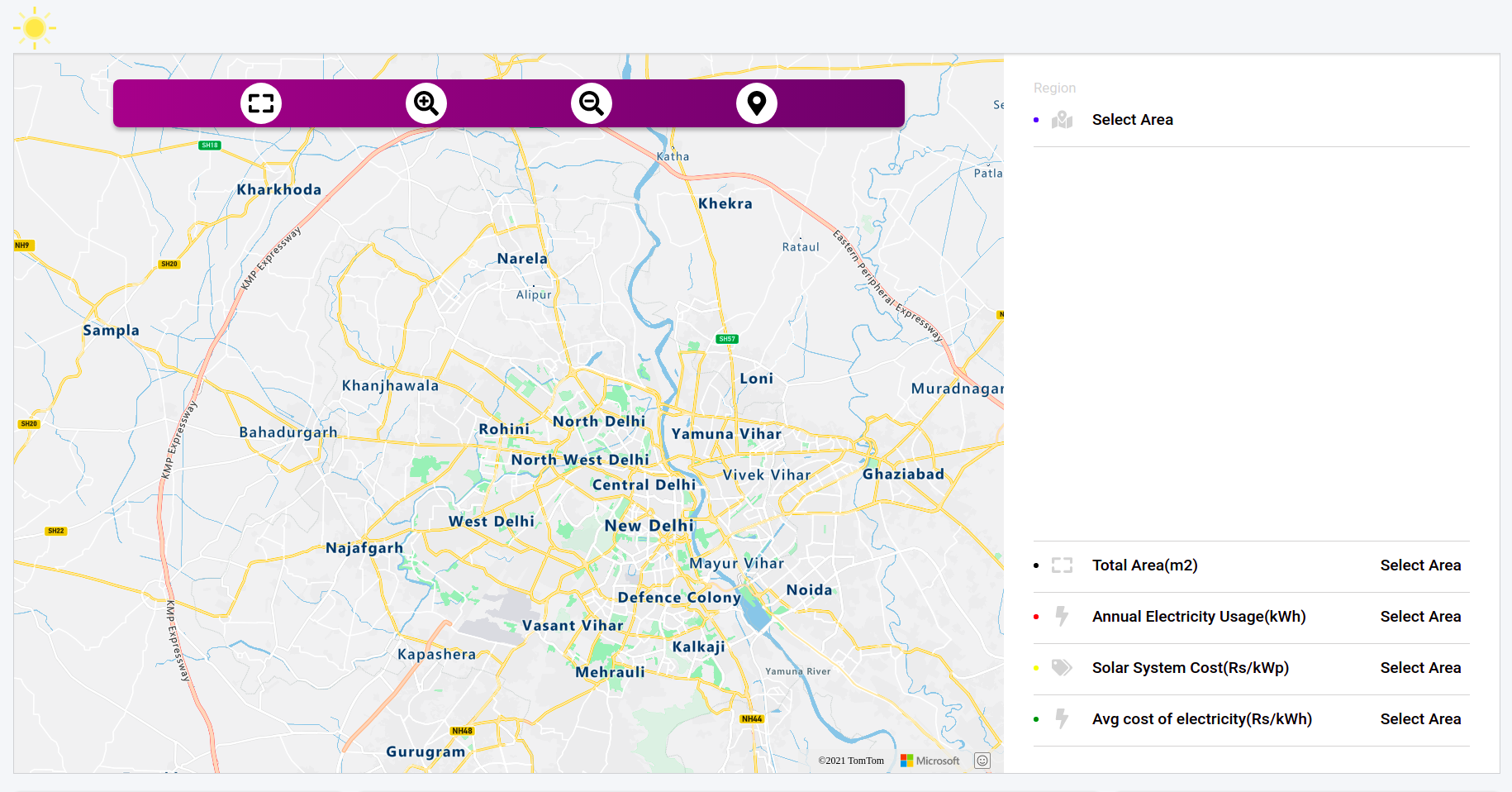Click Alipur label on the map
Viewport: 1512px width, 792px height.
point(534,295)
